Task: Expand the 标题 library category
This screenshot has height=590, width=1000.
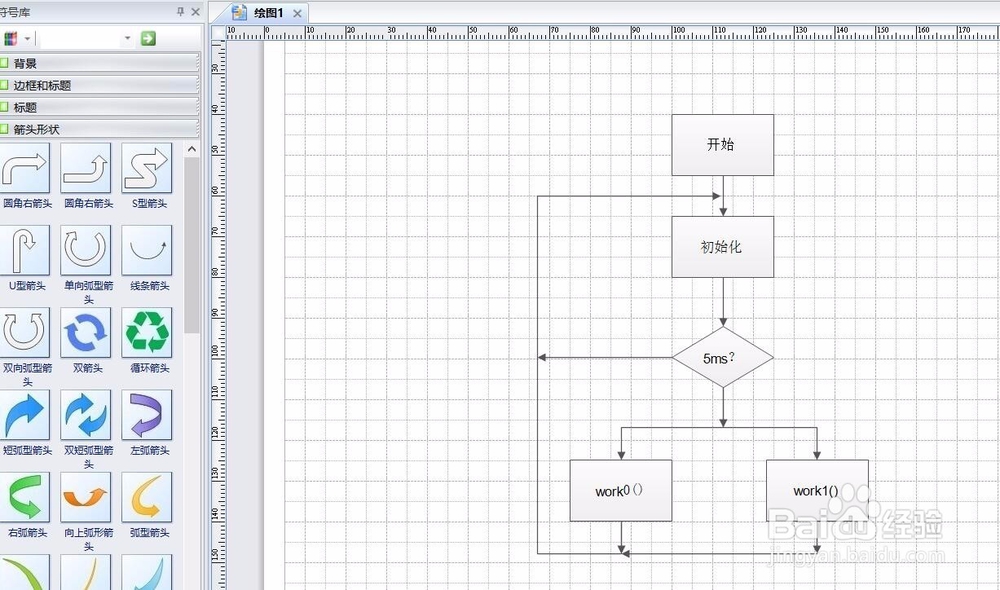Action: coord(99,107)
